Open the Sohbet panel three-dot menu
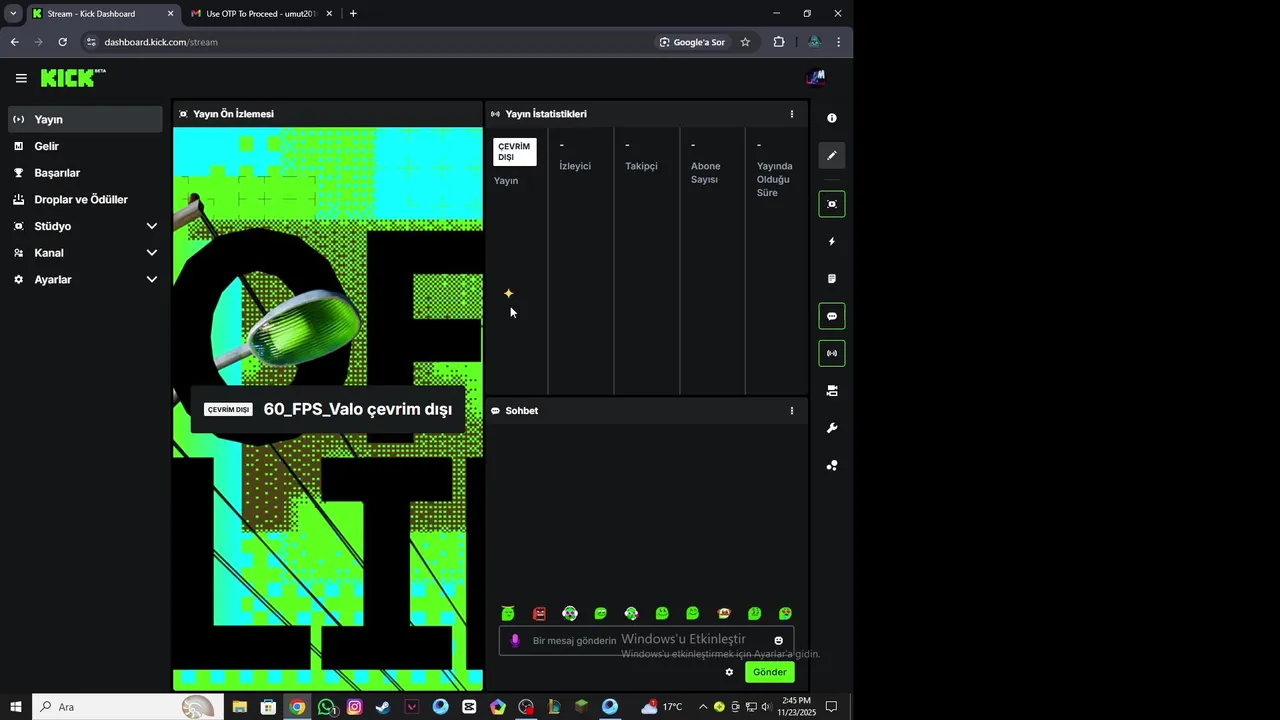The height and width of the screenshot is (720, 1280). [792, 411]
